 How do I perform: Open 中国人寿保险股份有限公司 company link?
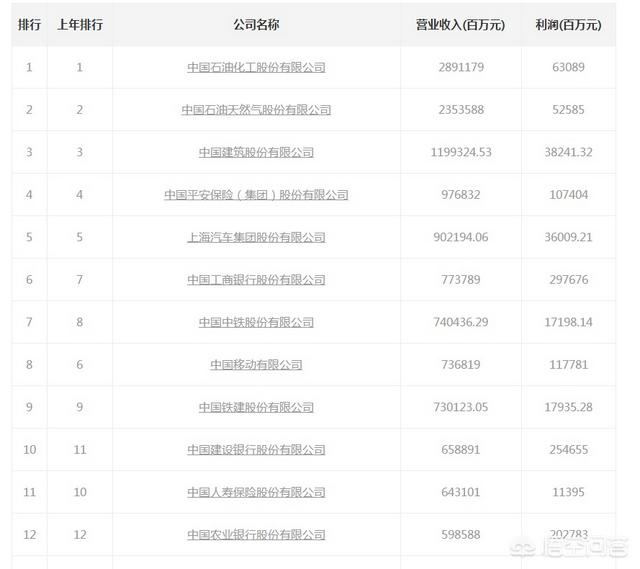(x=256, y=493)
